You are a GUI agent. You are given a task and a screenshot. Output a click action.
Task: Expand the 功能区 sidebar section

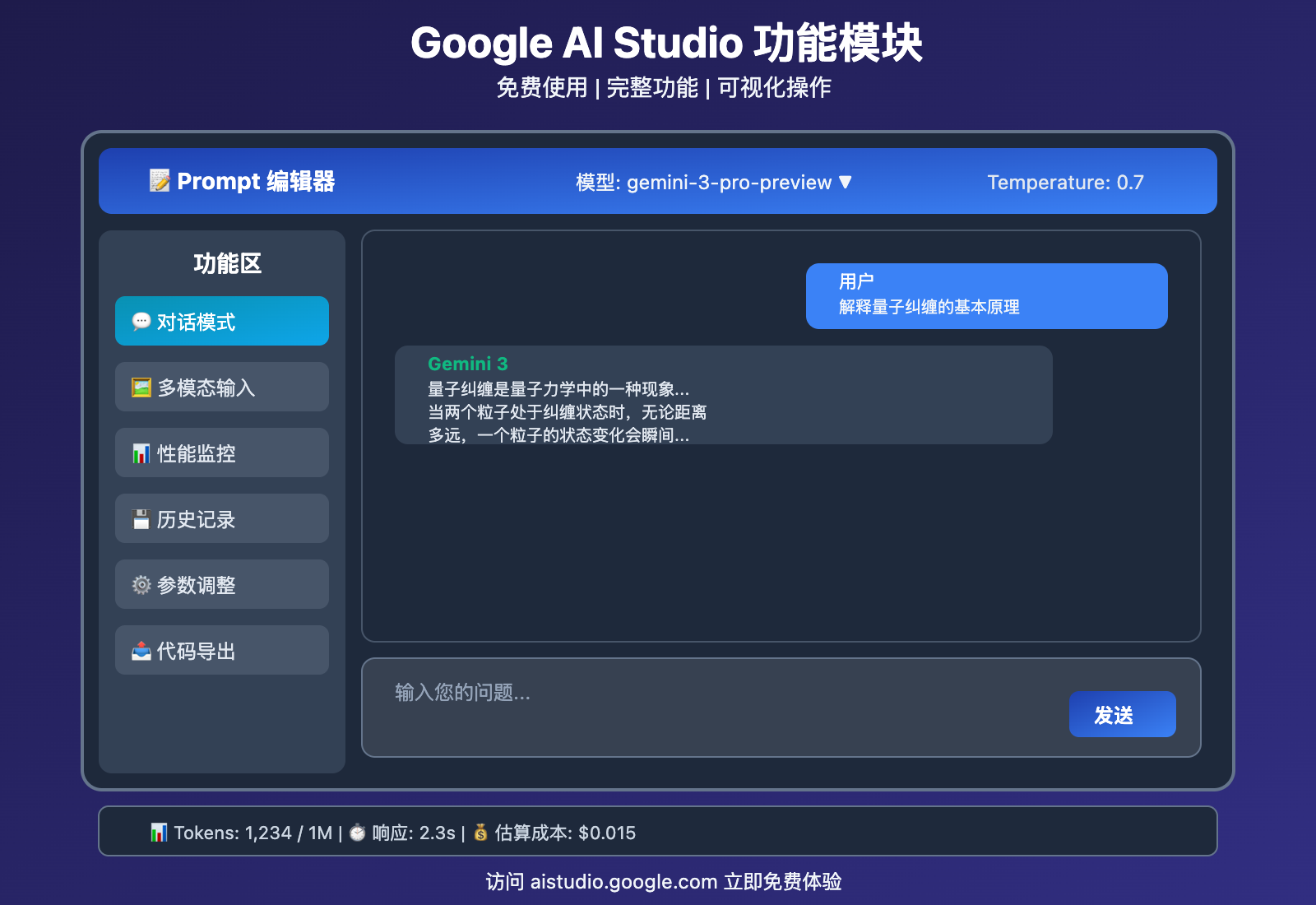(x=226, y=263)
